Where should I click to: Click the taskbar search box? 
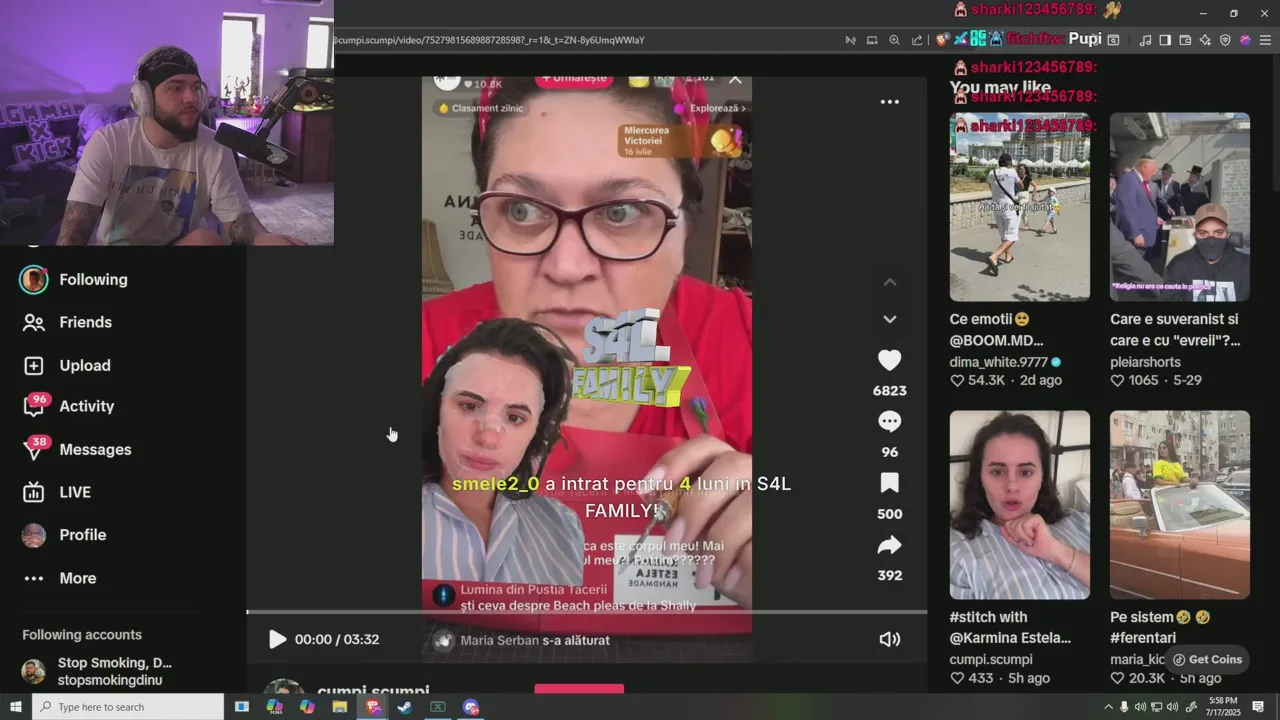click(x=128, y=707)
